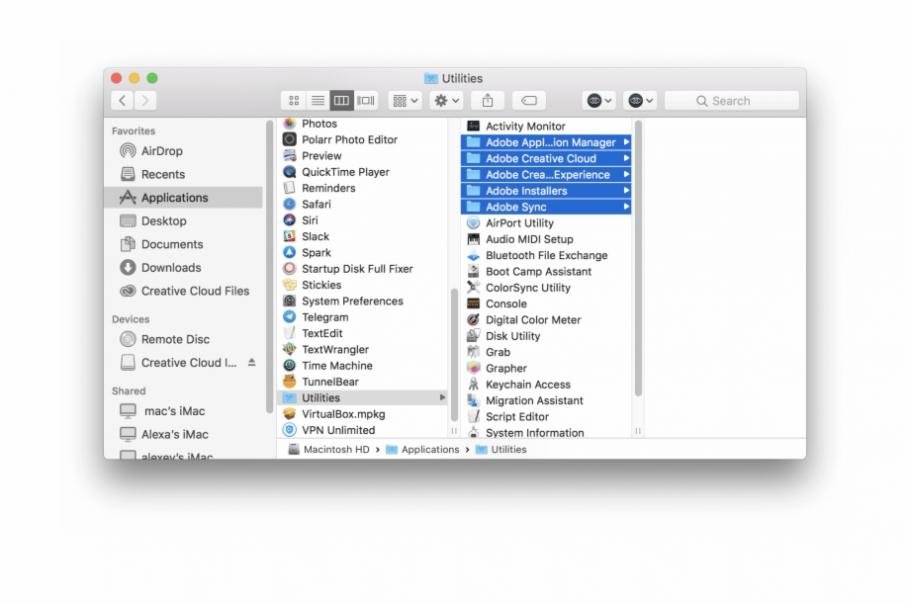Select Telegram in the applications list
Viewport: 910px width, 604px height.
pos(364,317)
